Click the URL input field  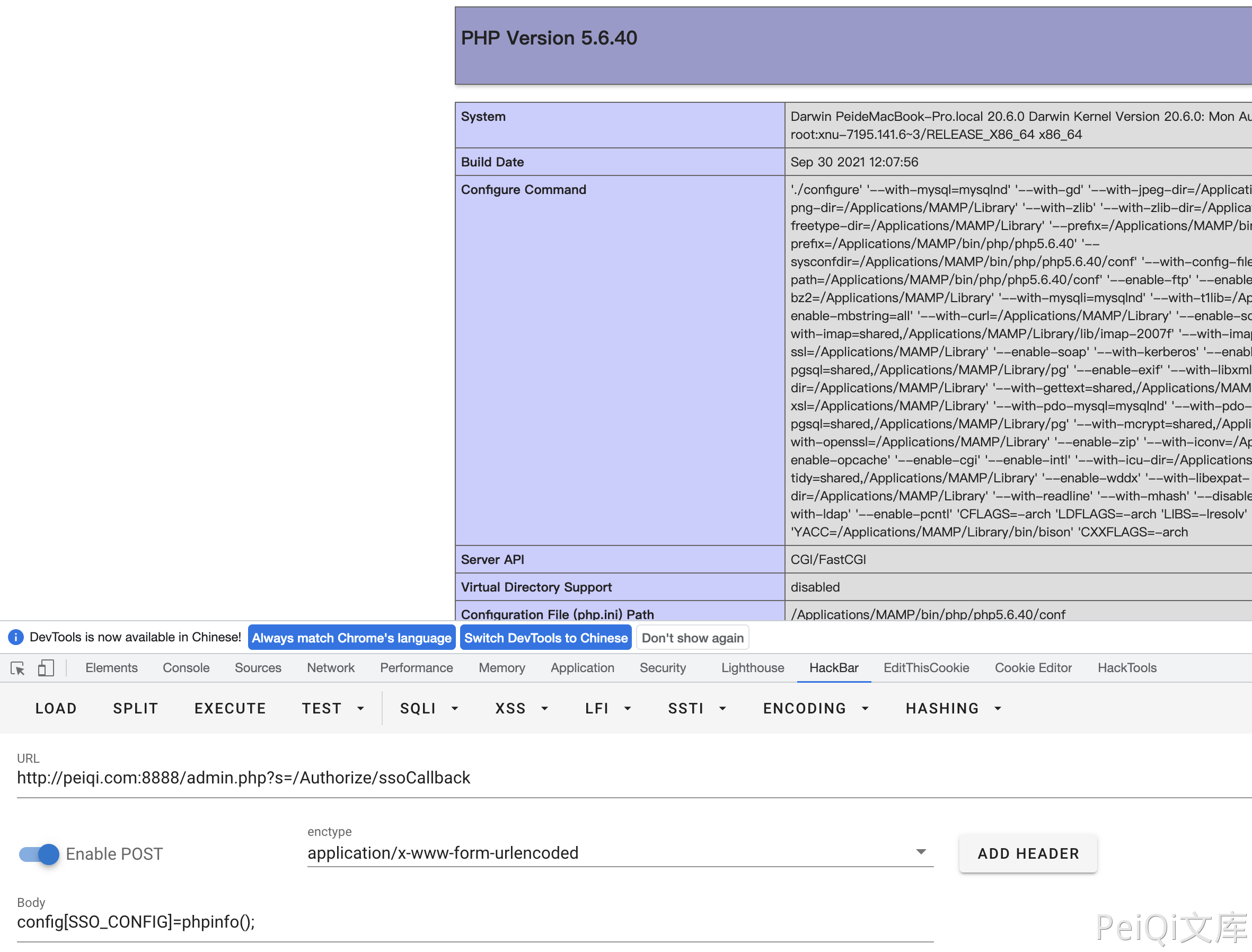(x=623, y=778)
